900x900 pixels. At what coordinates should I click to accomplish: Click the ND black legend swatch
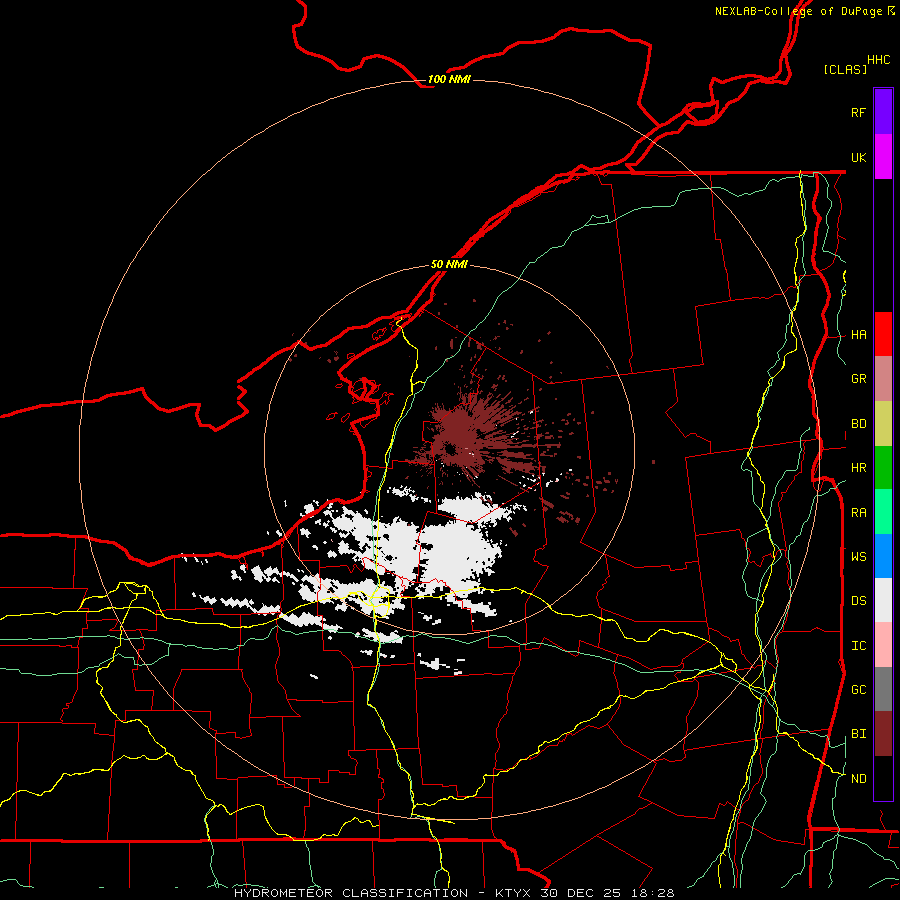tap(883, 778)
